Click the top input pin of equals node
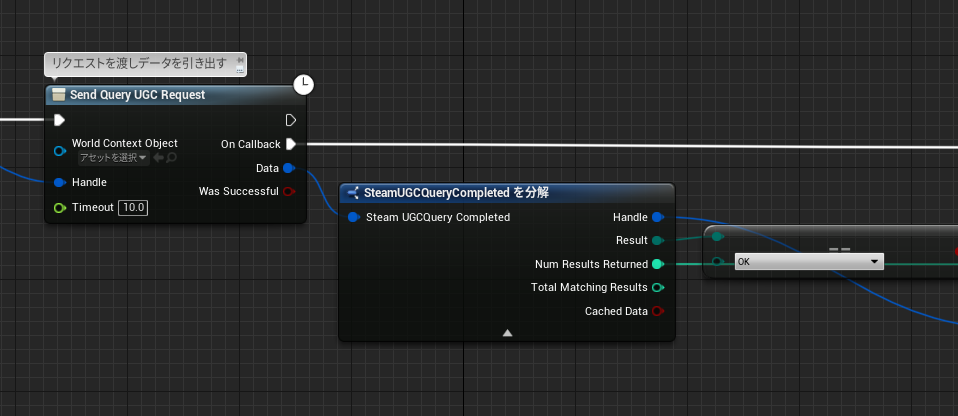 [718, 236]
